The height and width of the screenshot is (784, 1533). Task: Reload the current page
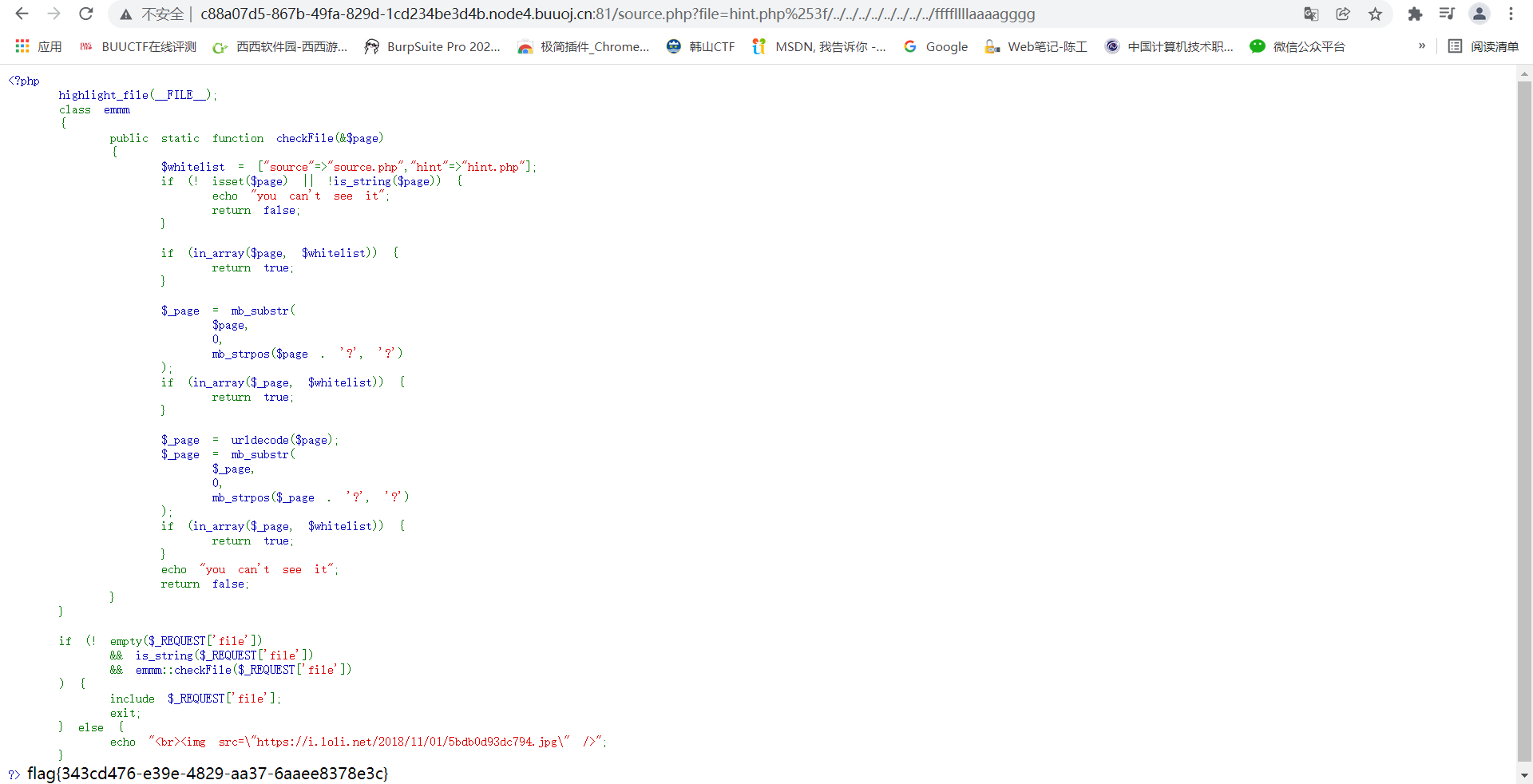(x=86, y=14)
